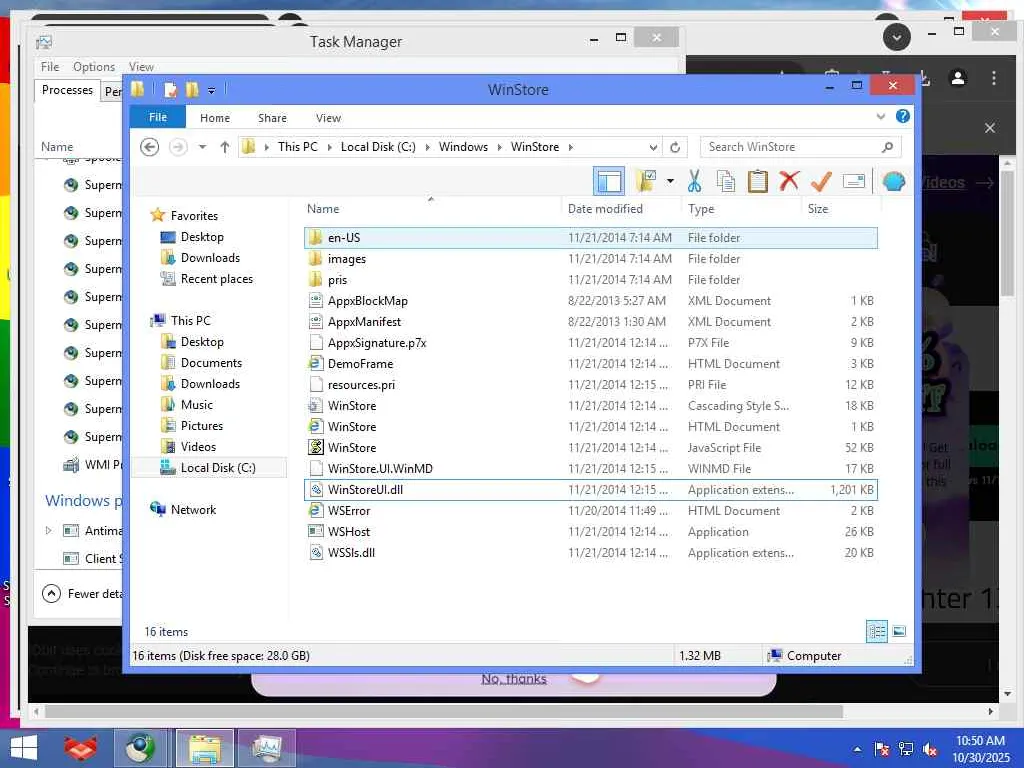The height and width of the screenshot is (768, 1024).
Task: Click the search magnifier icon
Action: 887,147
